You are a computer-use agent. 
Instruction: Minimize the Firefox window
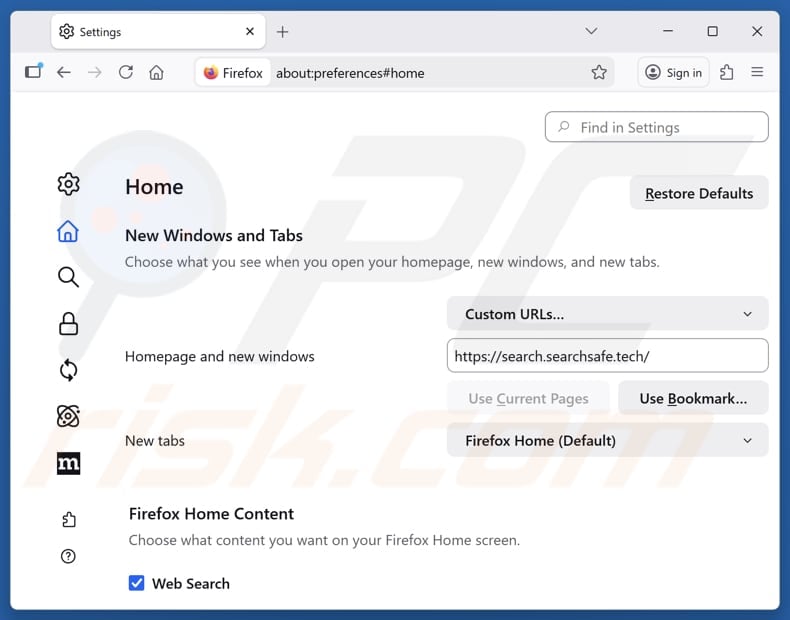(668, 31)
